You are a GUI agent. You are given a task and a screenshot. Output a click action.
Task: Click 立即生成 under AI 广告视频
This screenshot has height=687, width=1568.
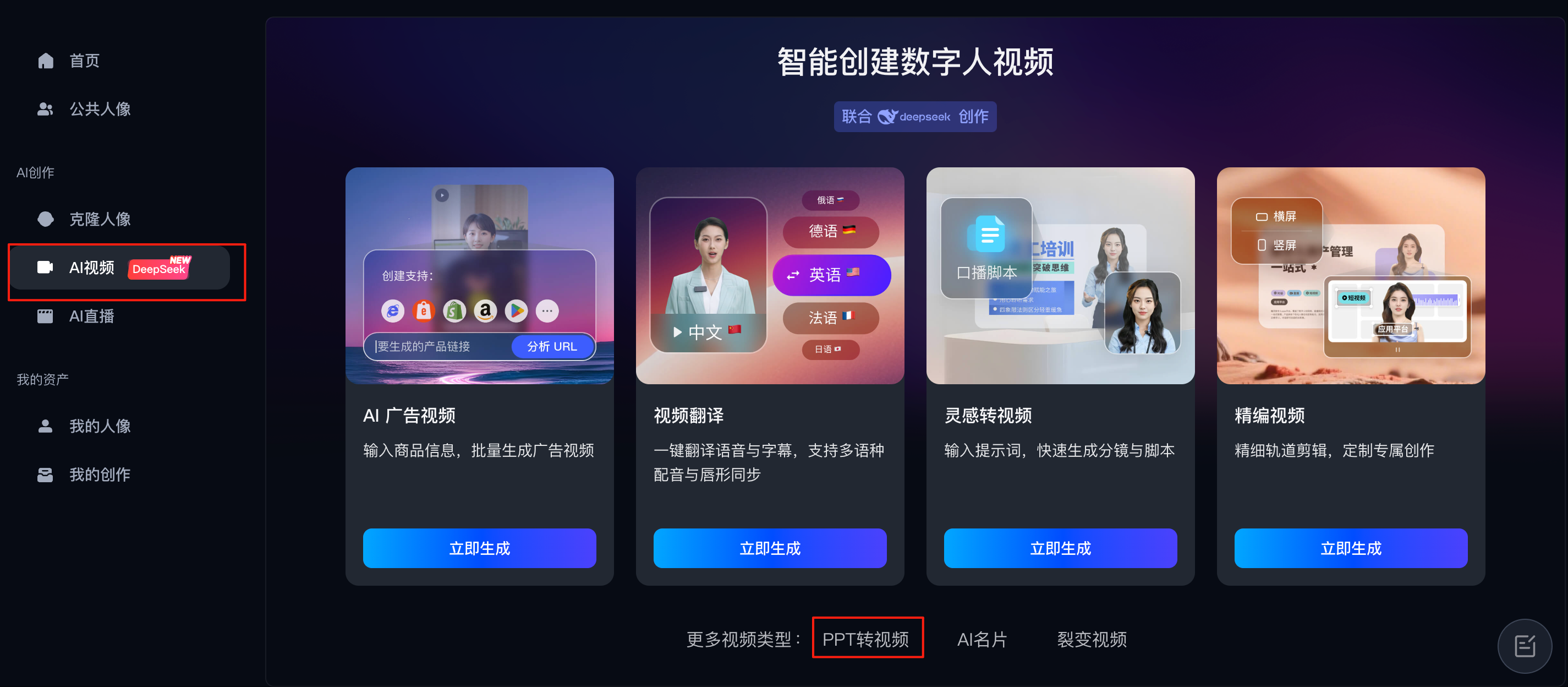pyautogui.click(x=480, y=548)
